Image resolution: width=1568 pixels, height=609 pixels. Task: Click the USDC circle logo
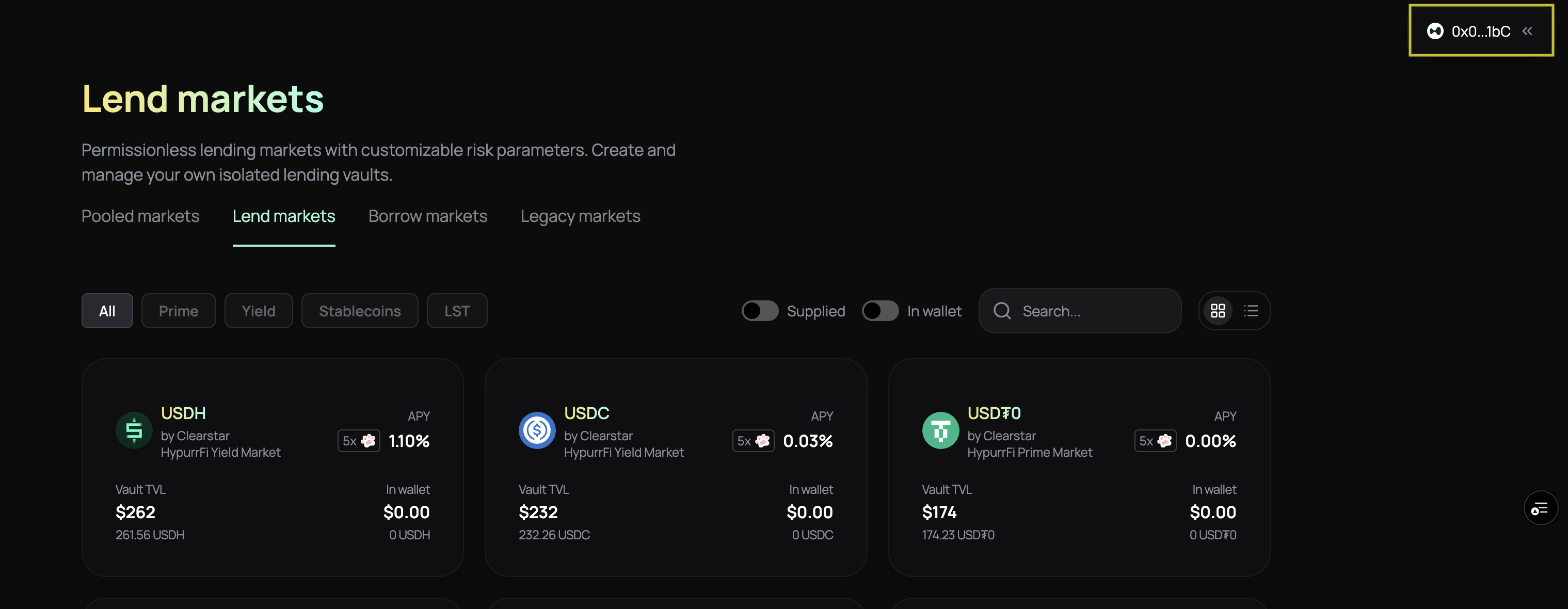coord(536,430)
